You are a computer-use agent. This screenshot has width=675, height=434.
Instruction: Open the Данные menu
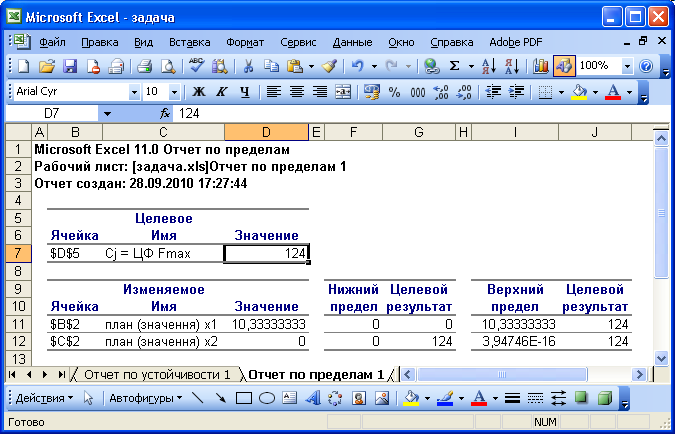(x=352, y=42)
